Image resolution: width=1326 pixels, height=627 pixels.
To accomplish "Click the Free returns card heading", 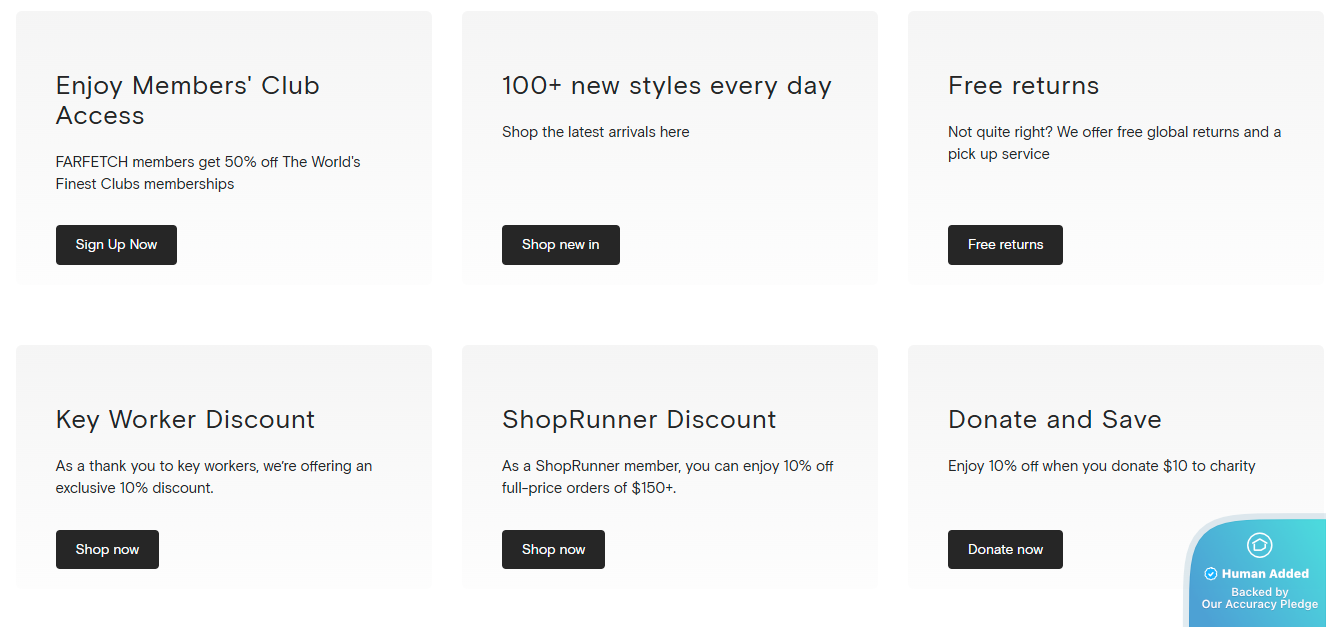I will point(1023,86).
